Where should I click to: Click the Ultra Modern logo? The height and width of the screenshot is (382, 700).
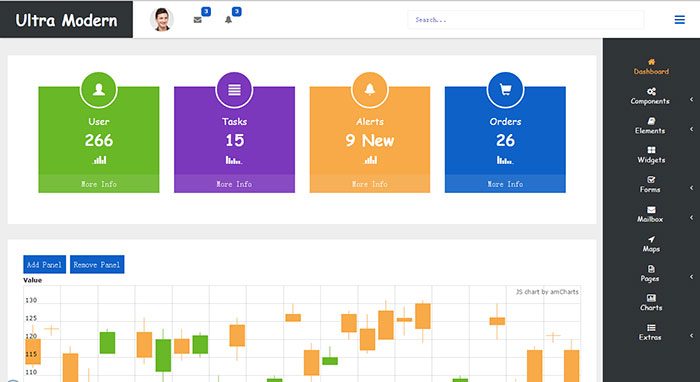pyautogui.click(x=66, y=20)
